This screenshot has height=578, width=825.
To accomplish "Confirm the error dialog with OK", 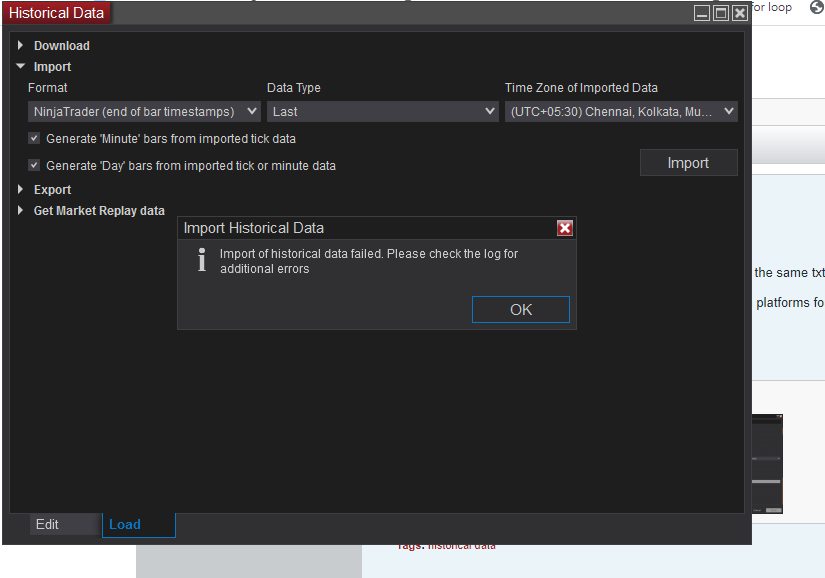I will (x=521, y=309).
